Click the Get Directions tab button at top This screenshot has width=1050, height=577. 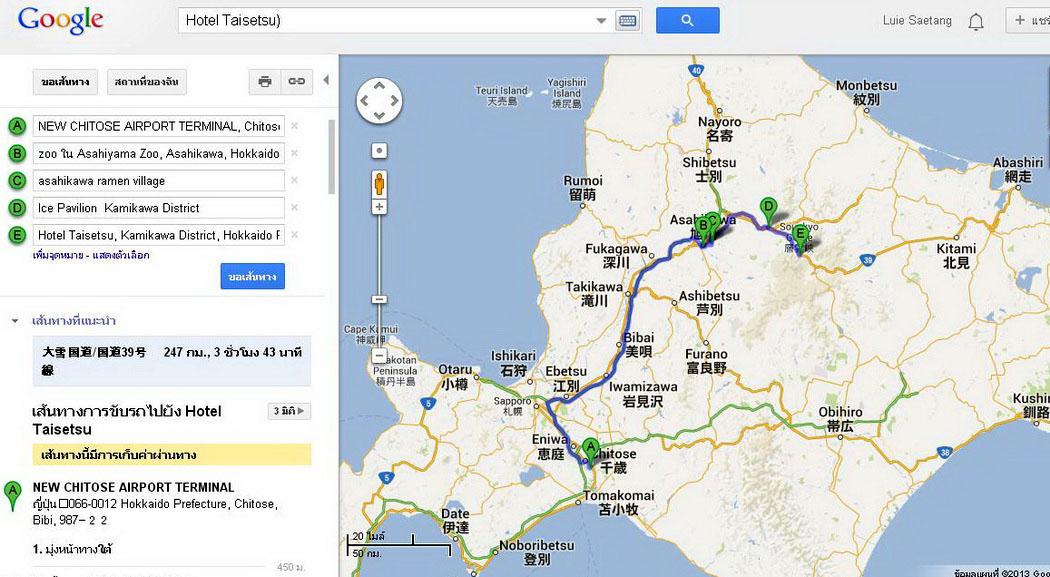(65, 82)
